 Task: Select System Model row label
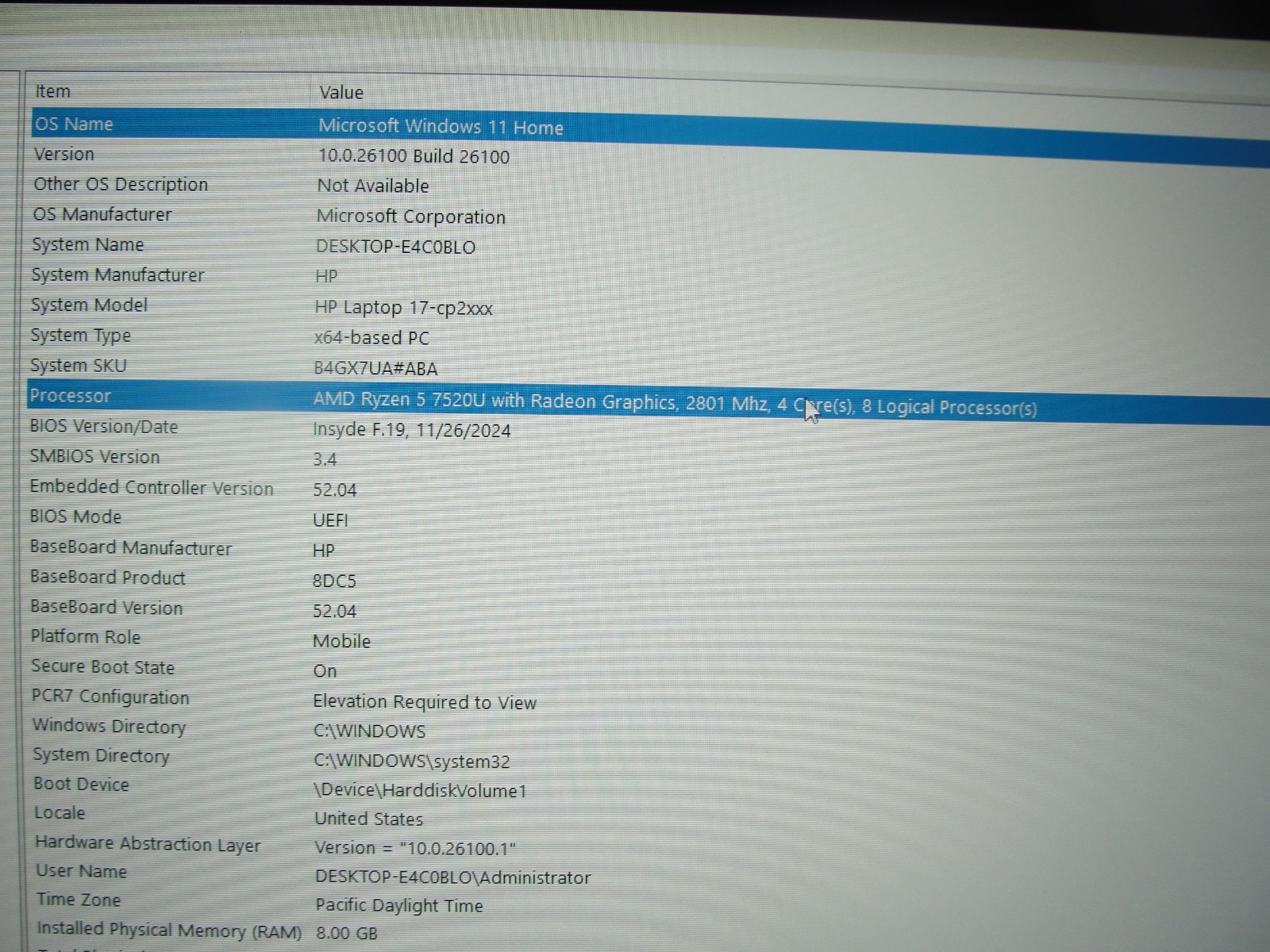click(x=89, y=305)
